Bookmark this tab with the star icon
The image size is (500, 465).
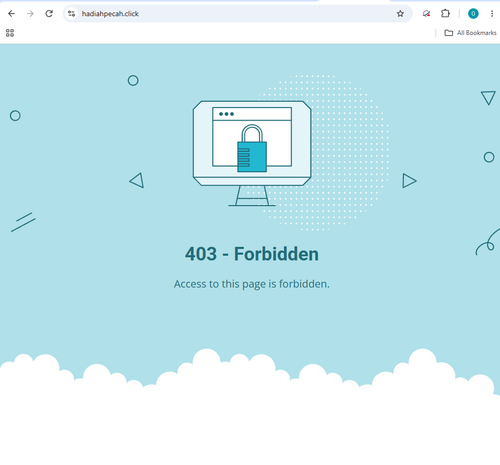coord(400,14)
